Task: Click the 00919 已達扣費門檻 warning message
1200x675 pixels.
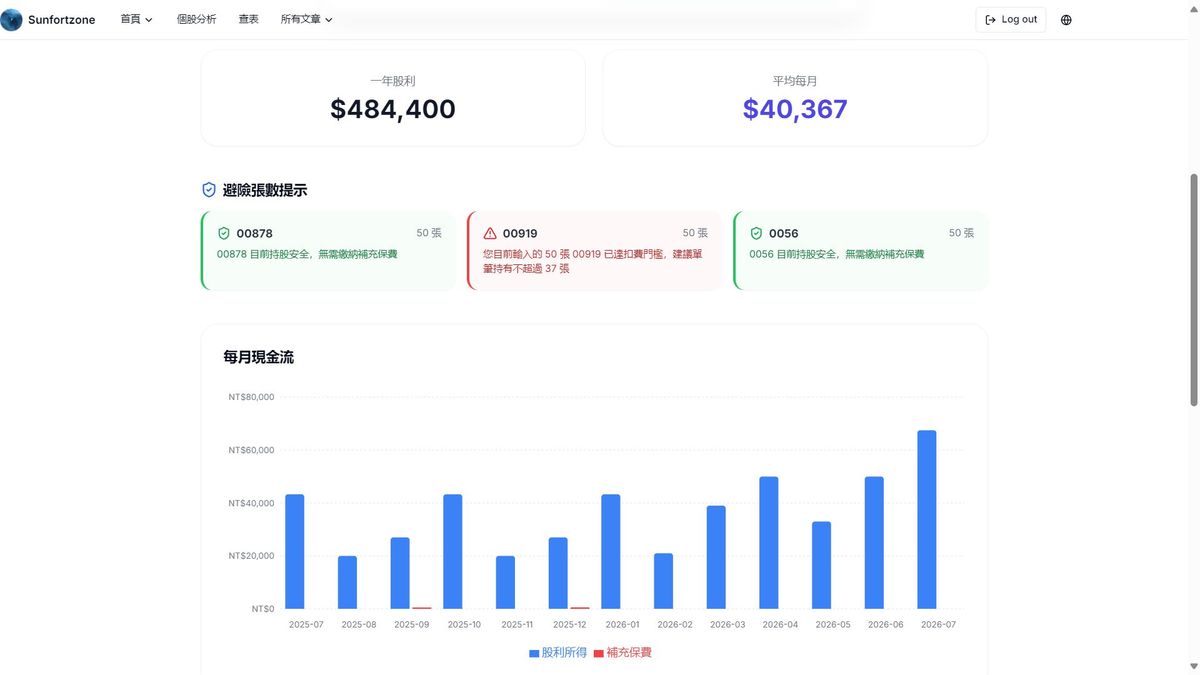Action: pos(594,261)
